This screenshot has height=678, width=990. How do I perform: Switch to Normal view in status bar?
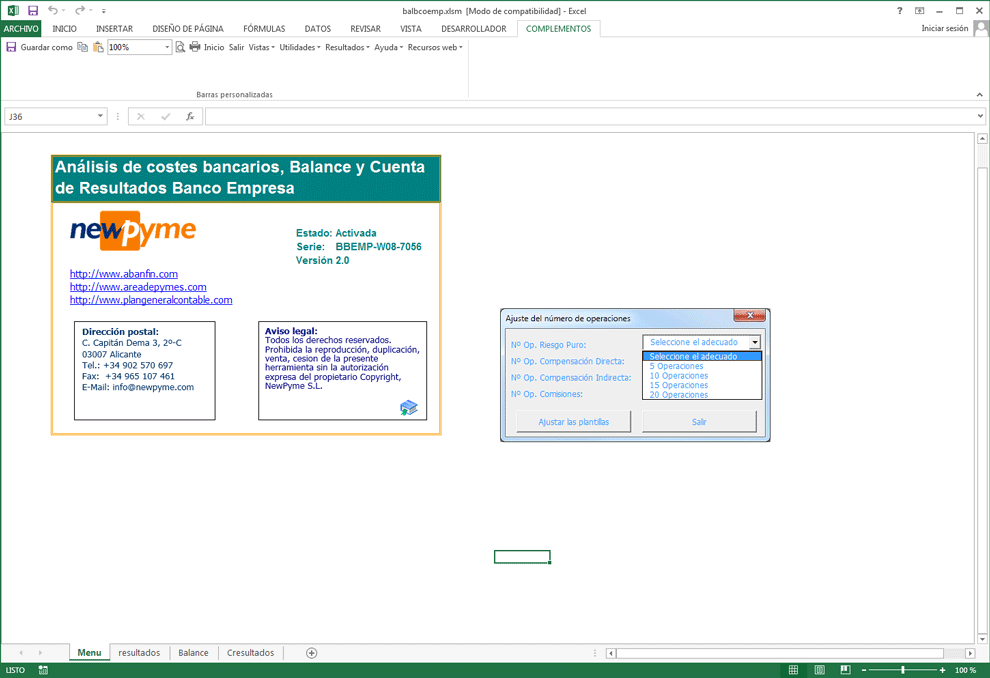pos(794,670)
